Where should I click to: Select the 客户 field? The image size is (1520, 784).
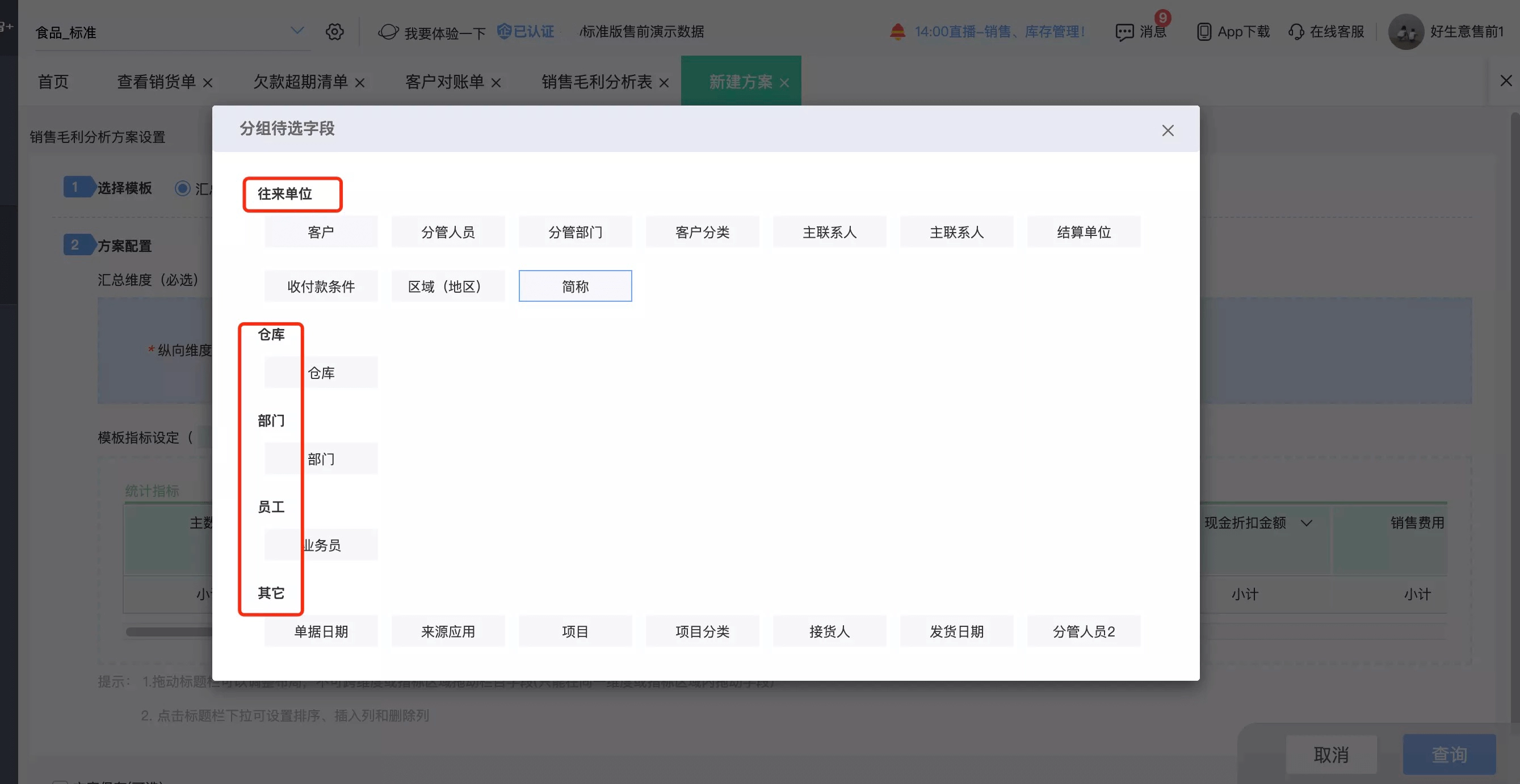pos(321,232)
